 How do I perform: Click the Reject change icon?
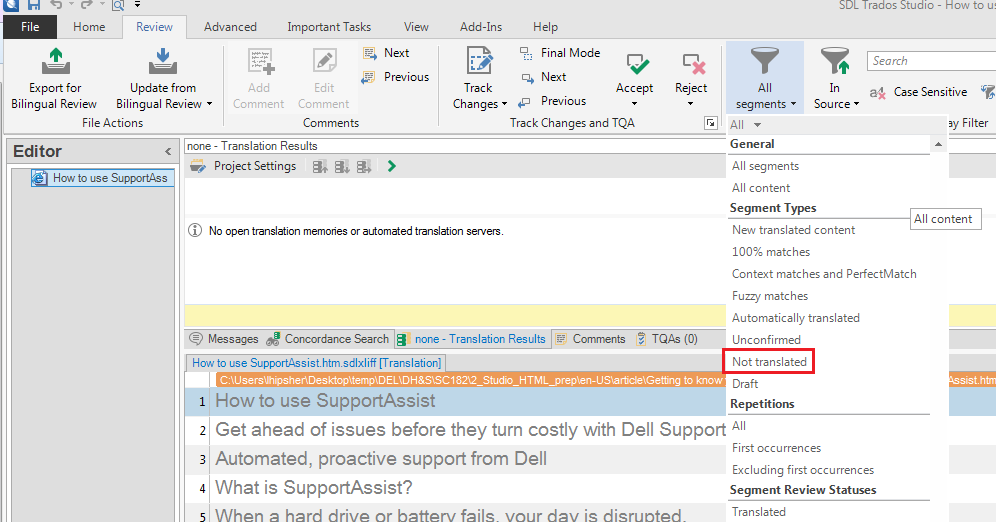[693, 64]
